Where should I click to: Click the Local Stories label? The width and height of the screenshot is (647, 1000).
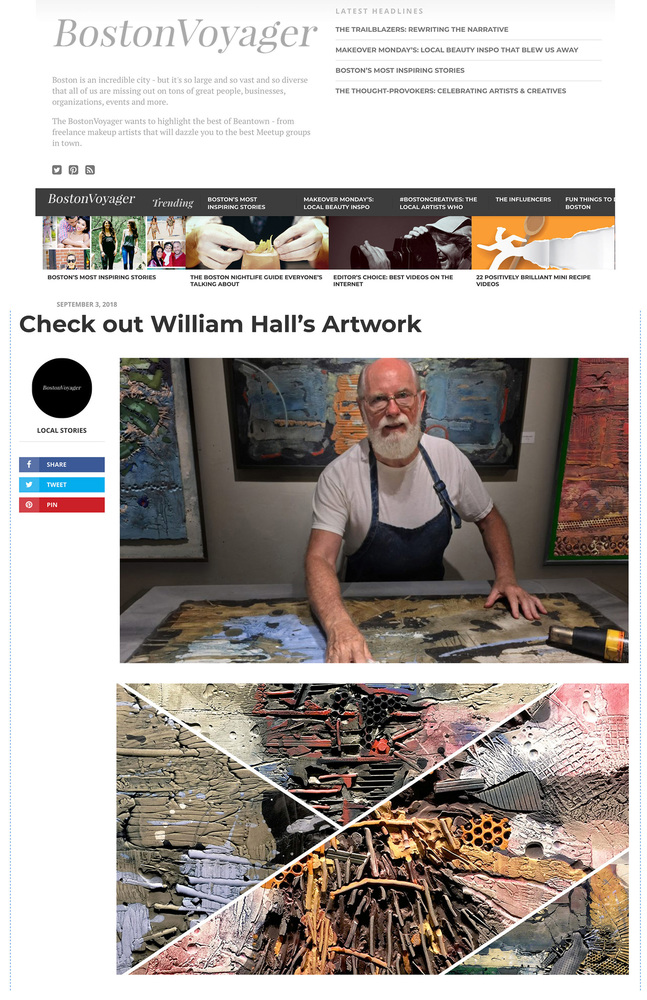click(x=62, y=430)
